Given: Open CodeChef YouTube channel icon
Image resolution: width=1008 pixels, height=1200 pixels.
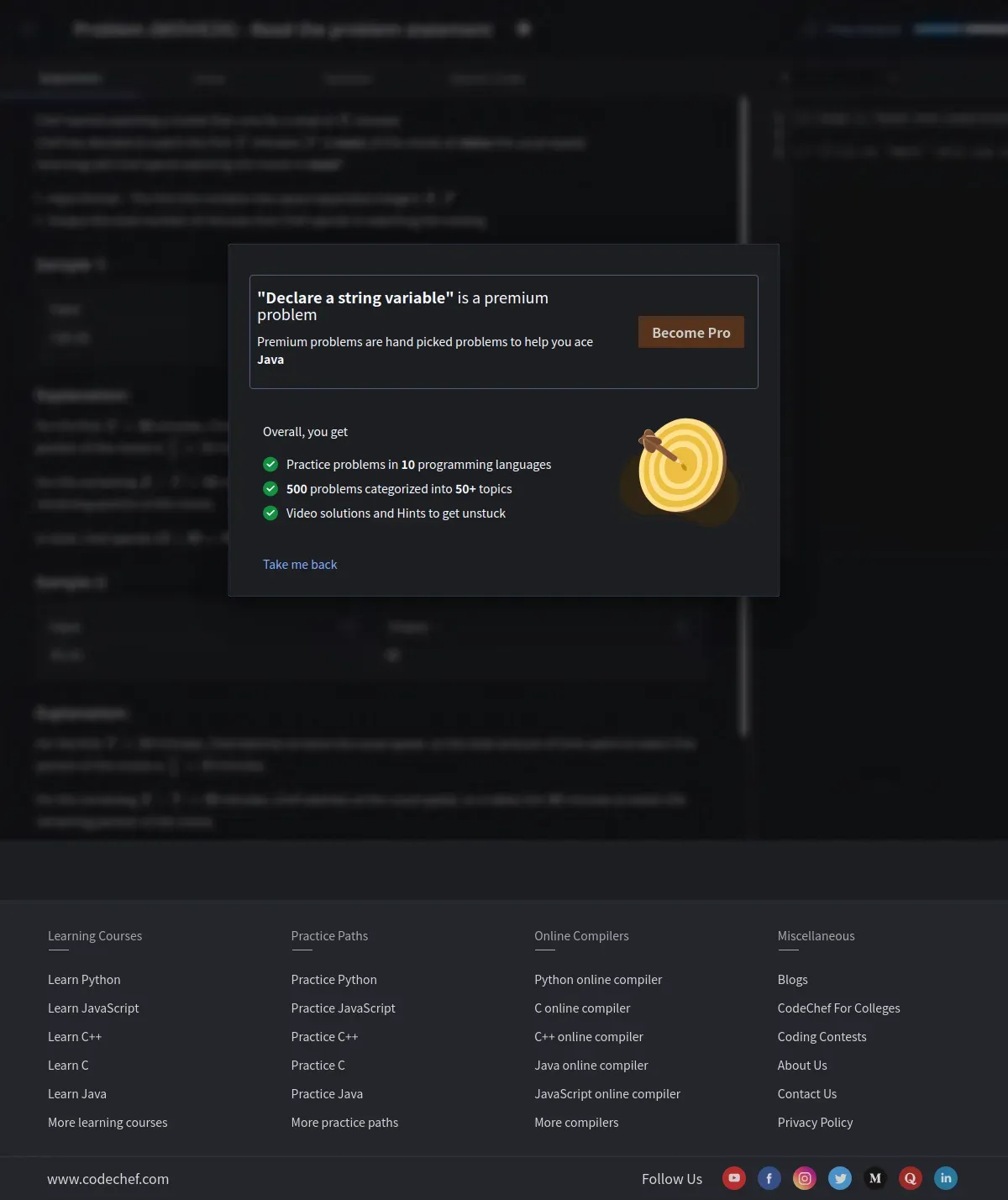Looking at the screenshot, I should (734, 1178).
